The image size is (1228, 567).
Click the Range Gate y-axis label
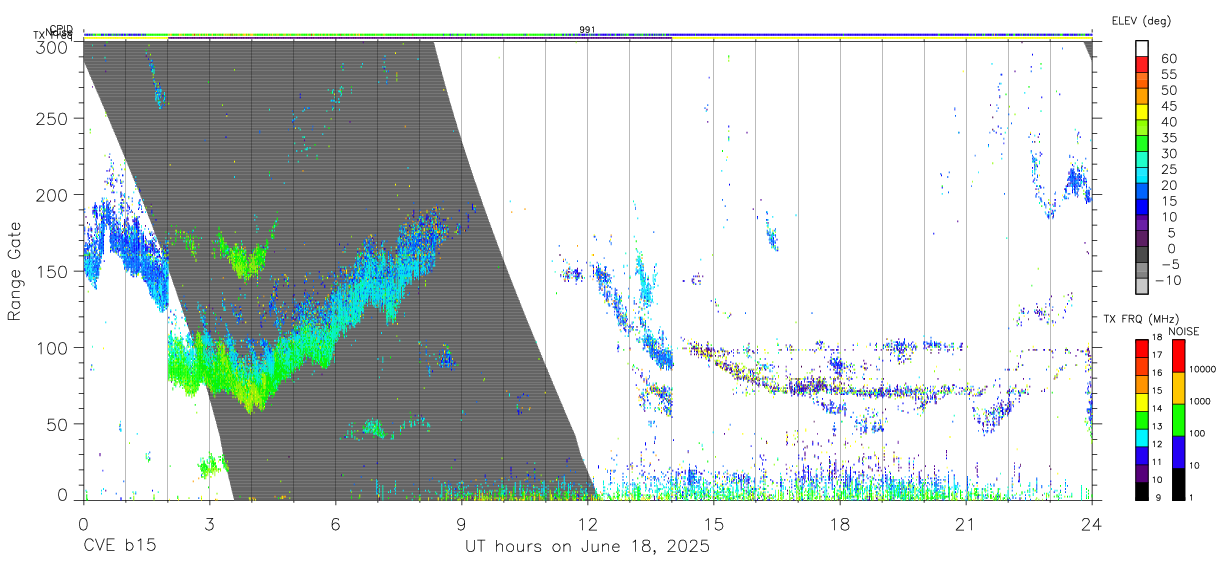click(x=15, y=269)
